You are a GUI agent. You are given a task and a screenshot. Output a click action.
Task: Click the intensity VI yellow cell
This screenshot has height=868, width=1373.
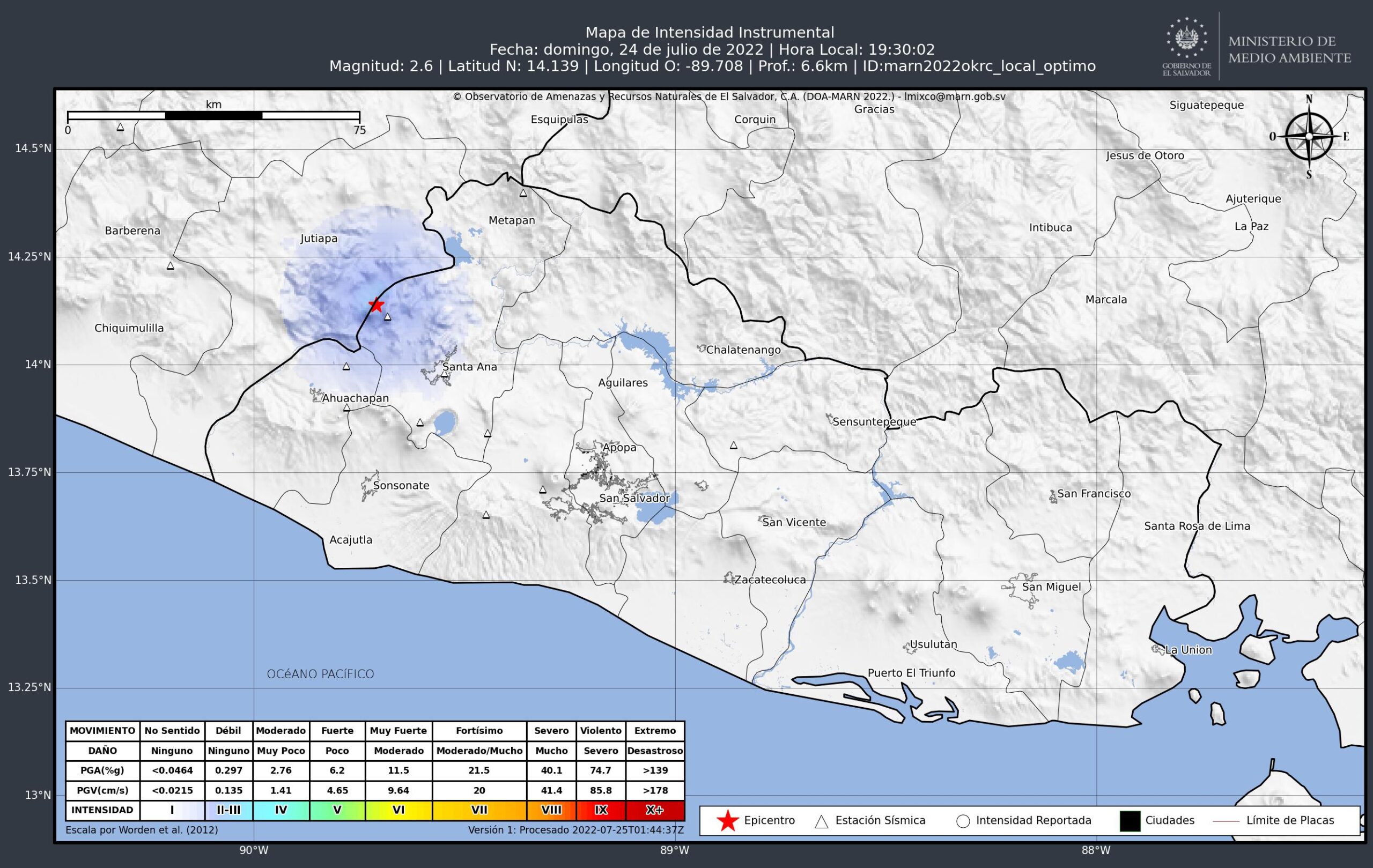click(x=398, y=810)
